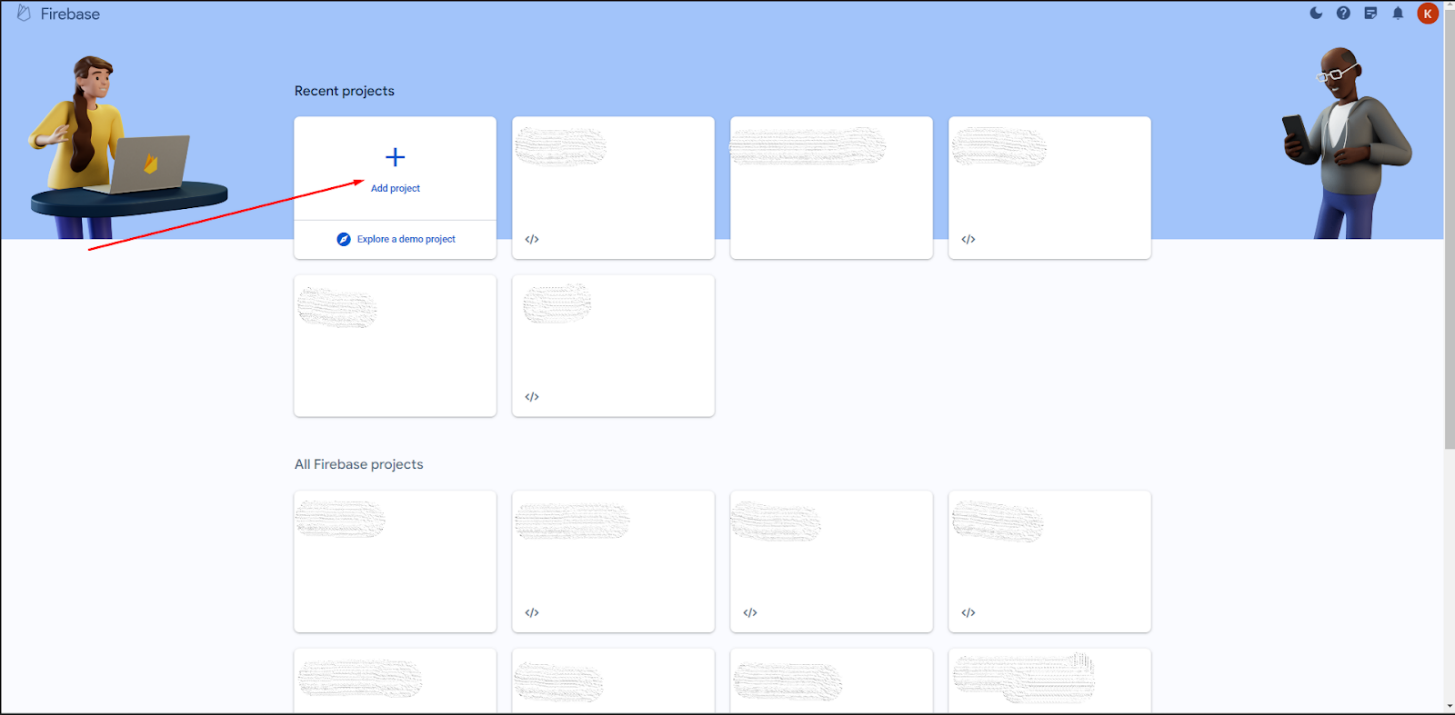Screen dimensions: 1455x715
Task: Click the Firebase flame logo icon
Action: pyautogui.click(x=24, y=14)
